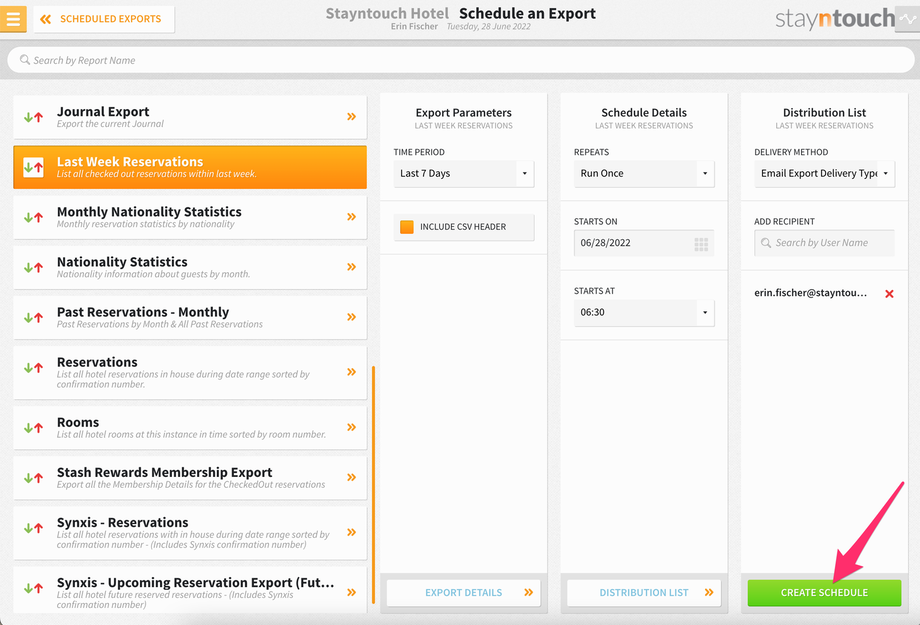
Task: Click Monthly Nationality Statistics arrows icon
Action: [x=33, y=217]
